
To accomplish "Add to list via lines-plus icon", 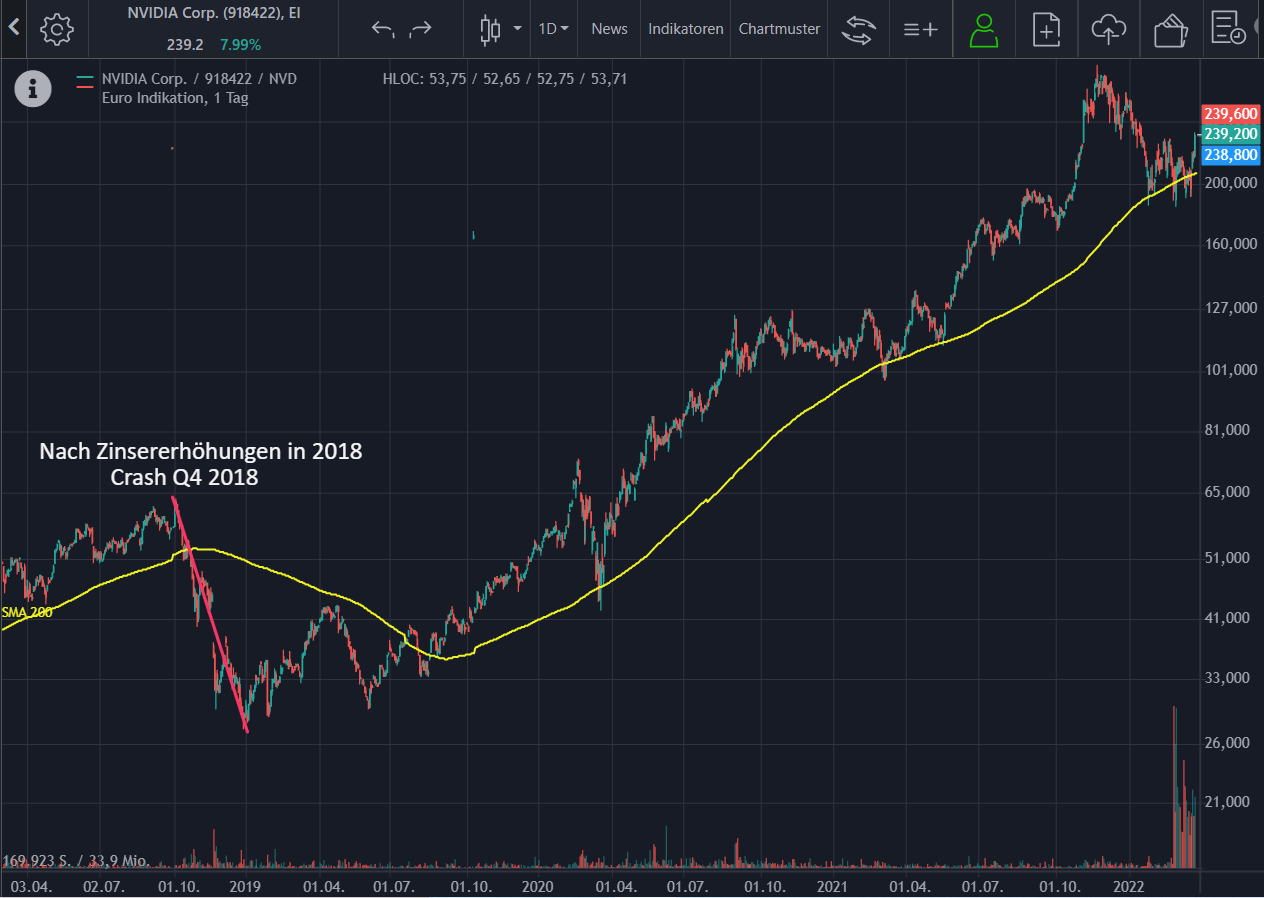I will coord(920,29).
